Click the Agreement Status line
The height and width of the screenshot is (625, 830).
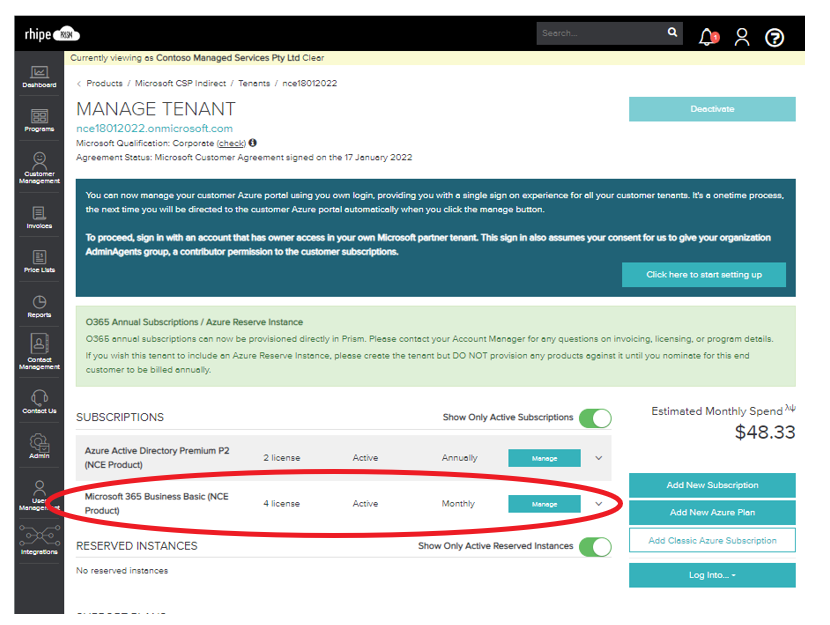coord(244,157)
